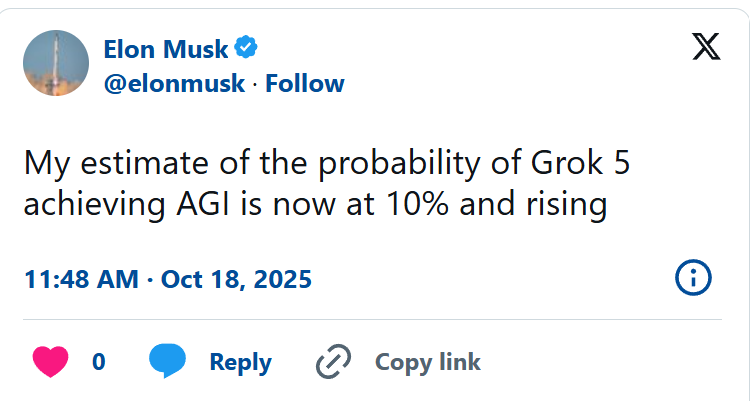Click the Oct 18, 2025 date

click(239, 278)
